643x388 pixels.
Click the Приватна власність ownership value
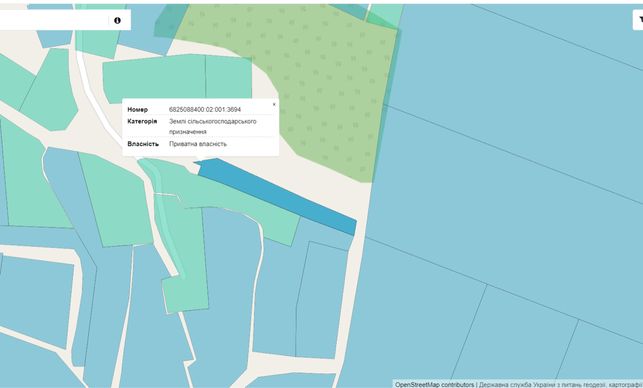198,144
